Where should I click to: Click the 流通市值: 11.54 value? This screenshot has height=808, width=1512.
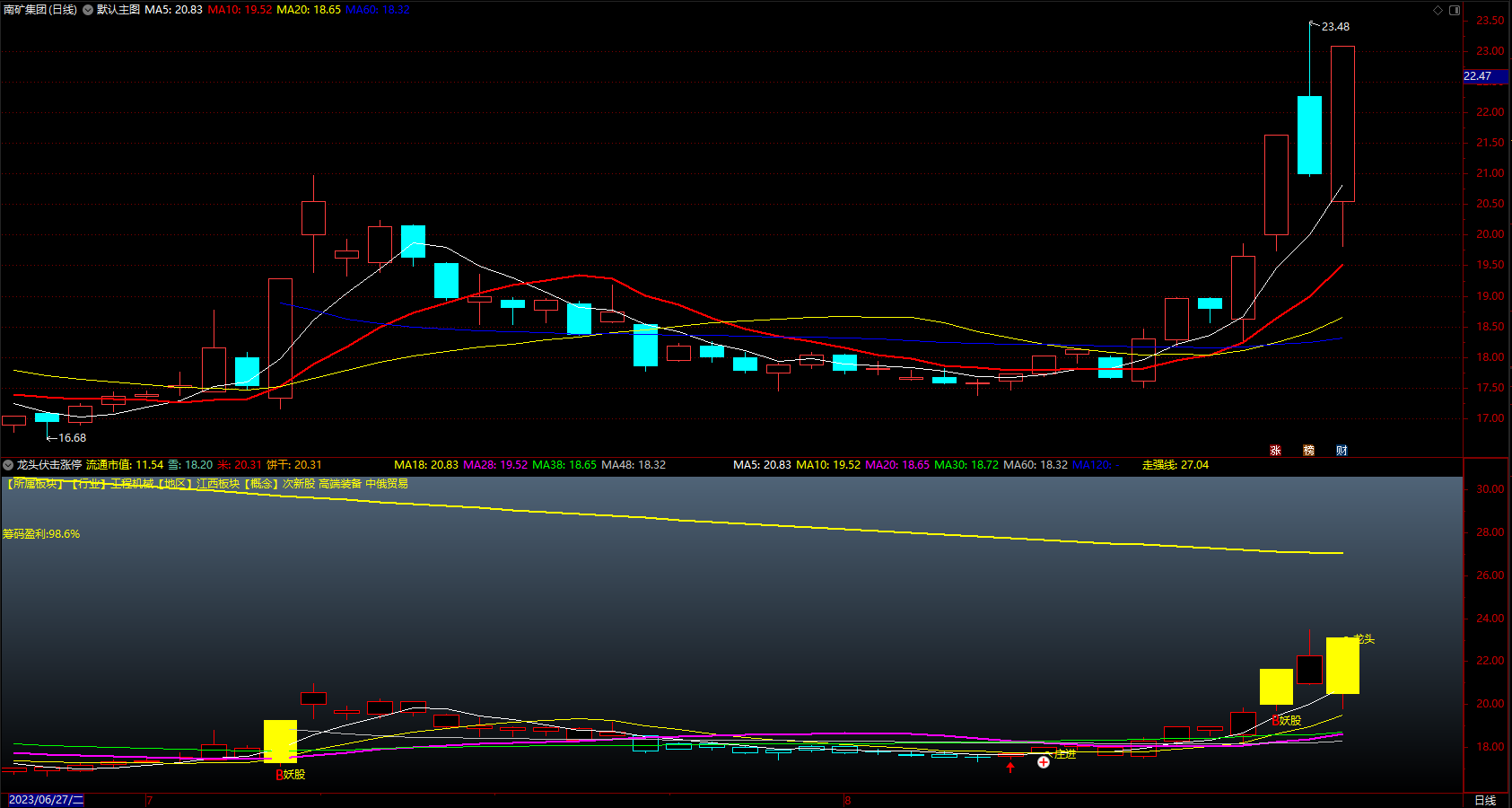pyautogui.click(x=125, y=465)
